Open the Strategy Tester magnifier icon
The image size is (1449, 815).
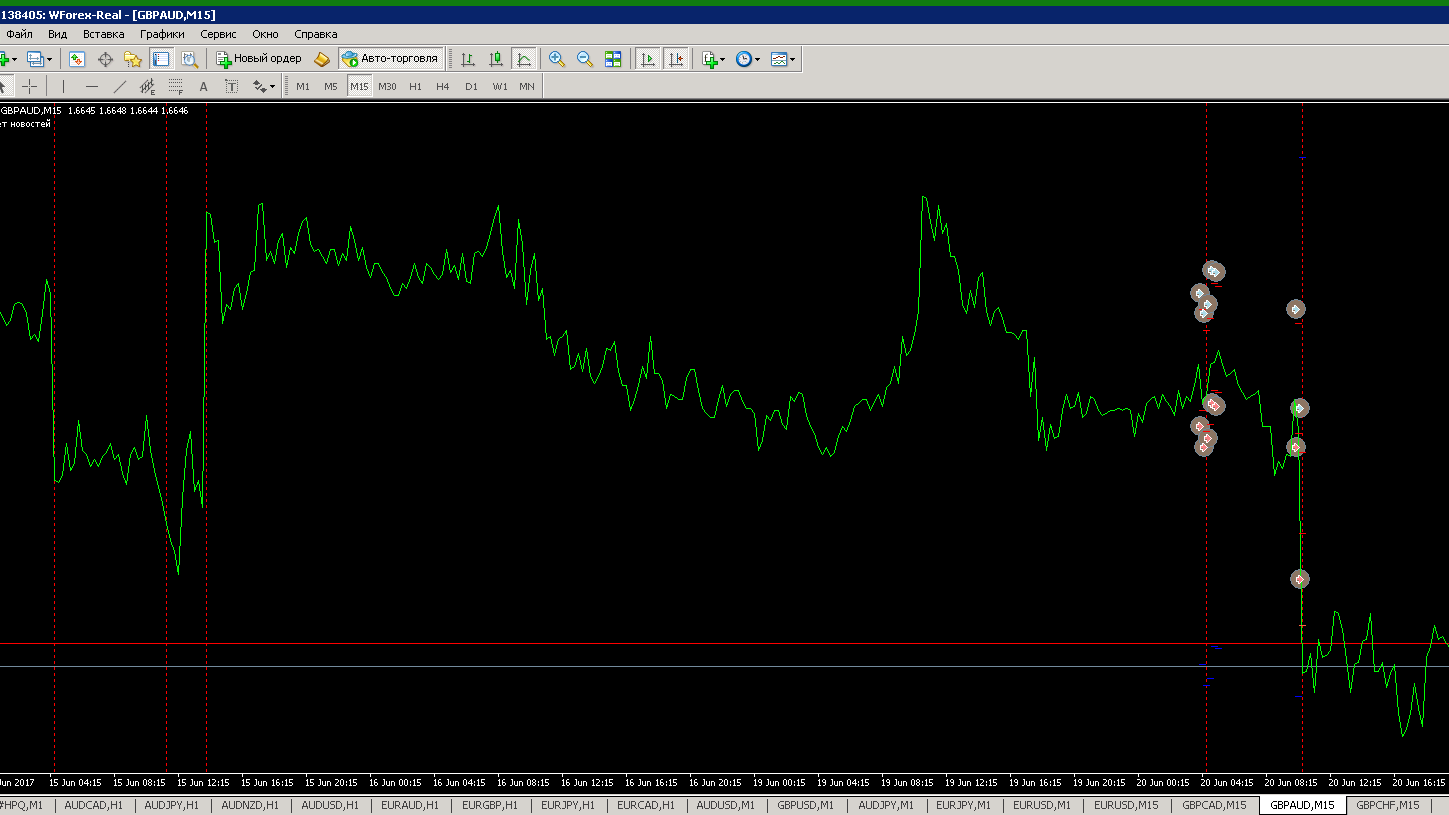[189, 59]
